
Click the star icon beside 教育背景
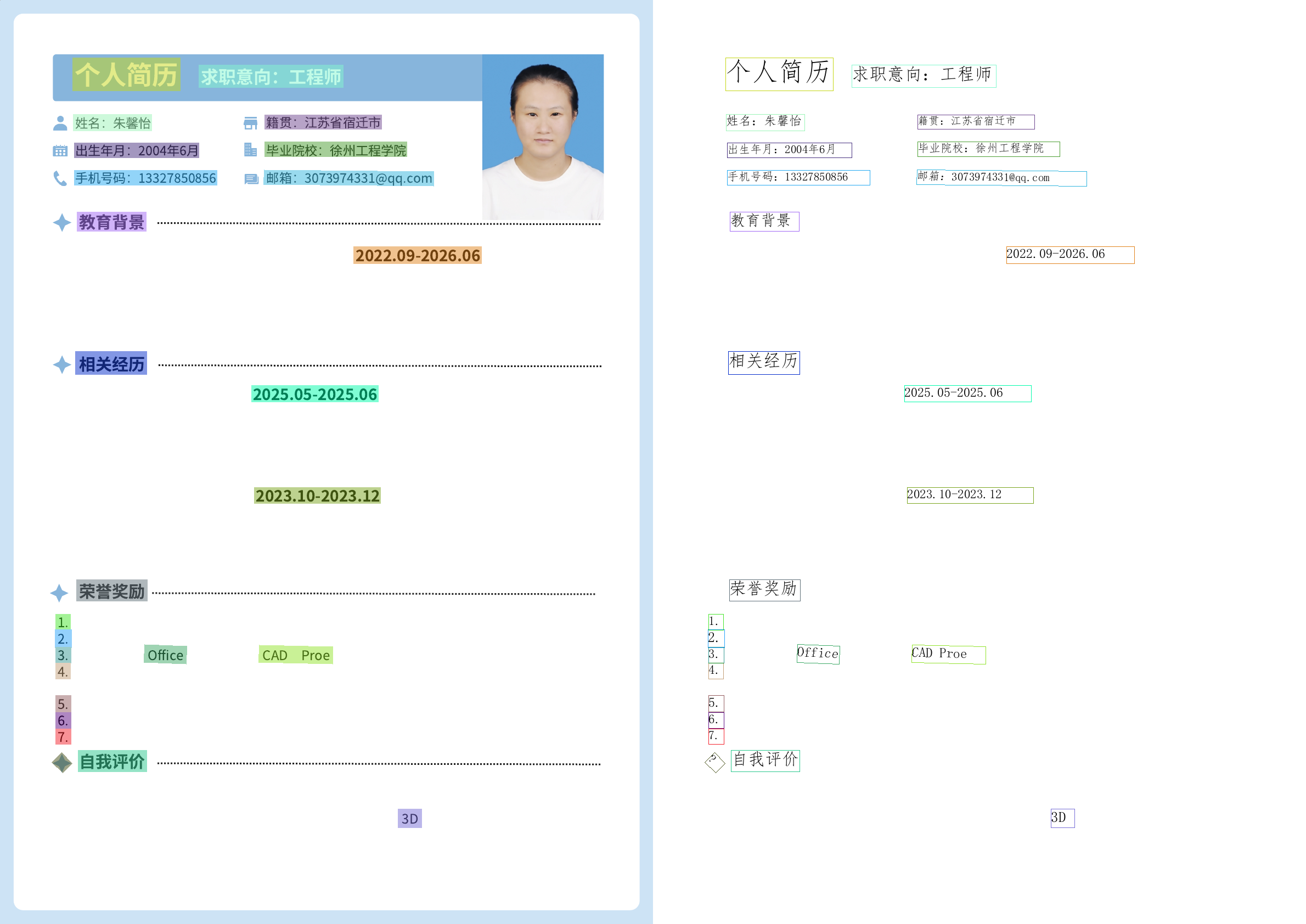pyautogui.click(x=61, y=222)
